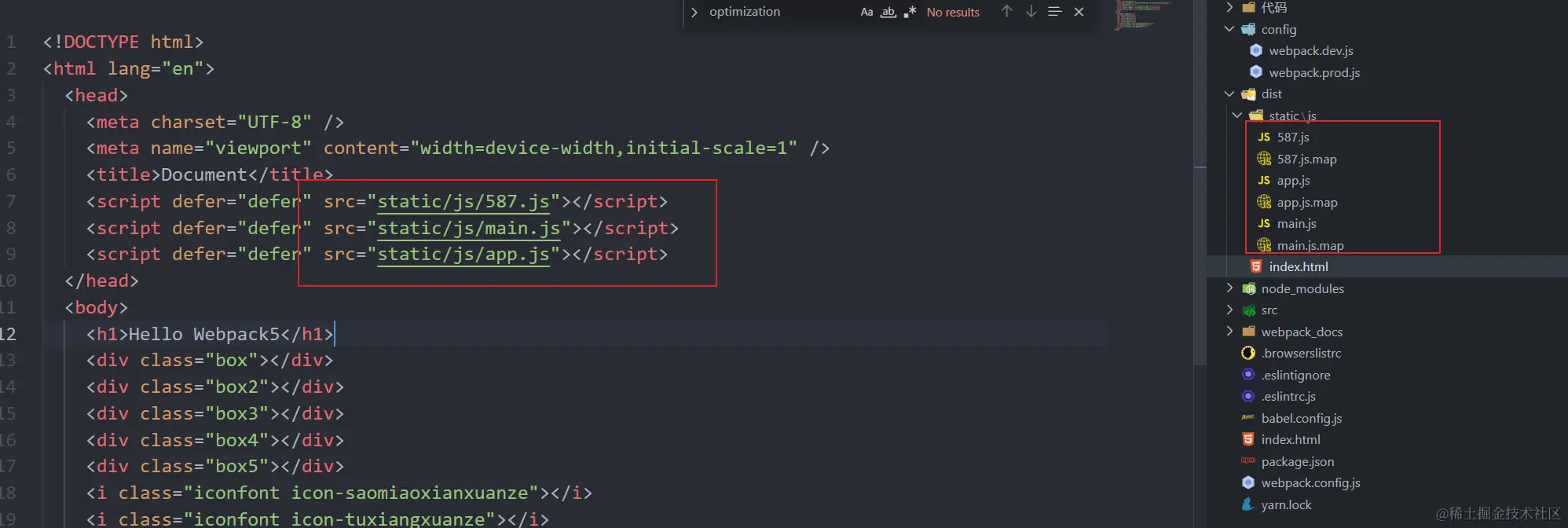Click the editor vertical scrollbar
This screenshot has width=1568, height=528.
tap(1200, 182)
